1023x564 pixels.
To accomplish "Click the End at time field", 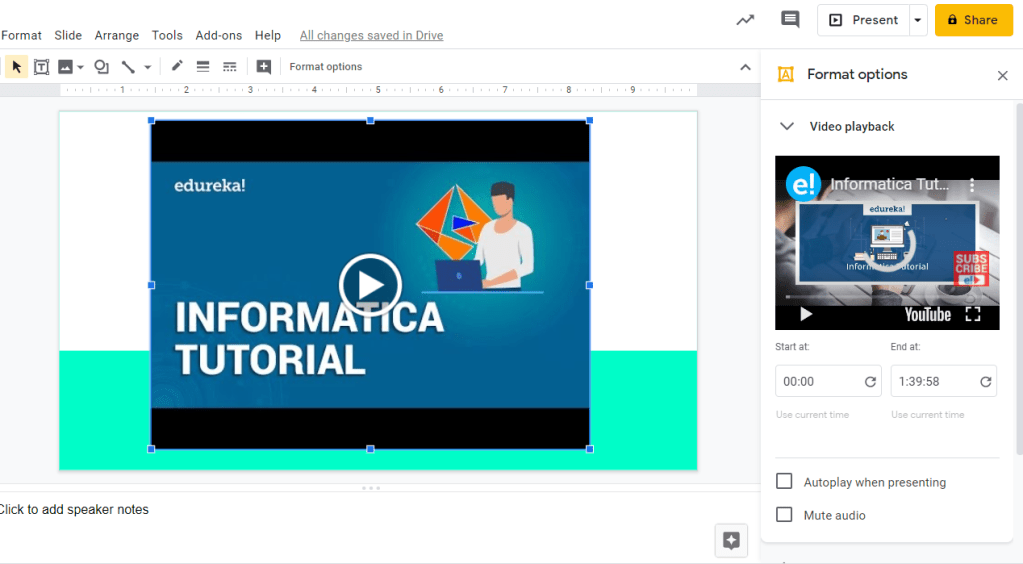I will (x=934, y=382).
